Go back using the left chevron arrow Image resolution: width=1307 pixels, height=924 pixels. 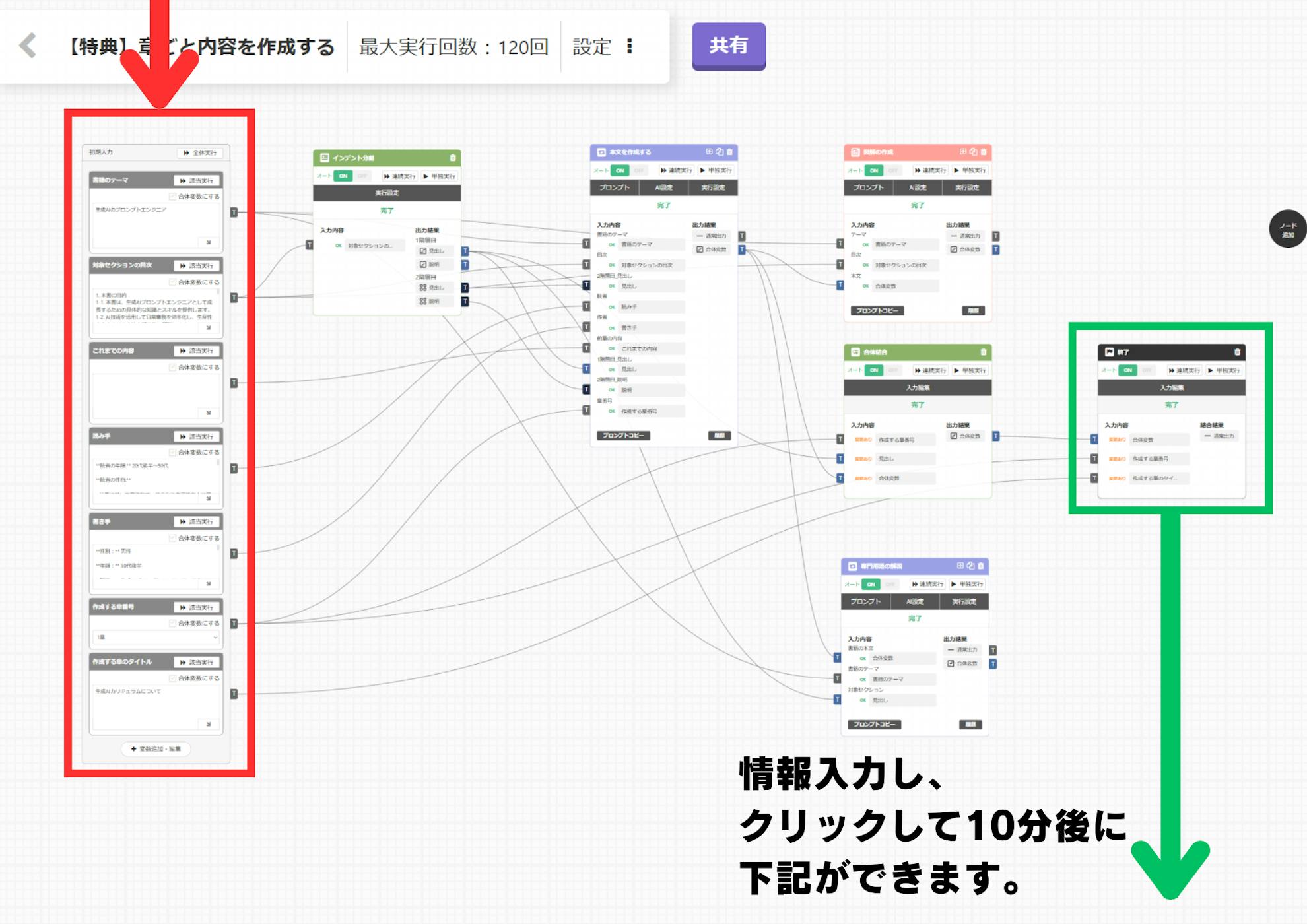[28, 46]
